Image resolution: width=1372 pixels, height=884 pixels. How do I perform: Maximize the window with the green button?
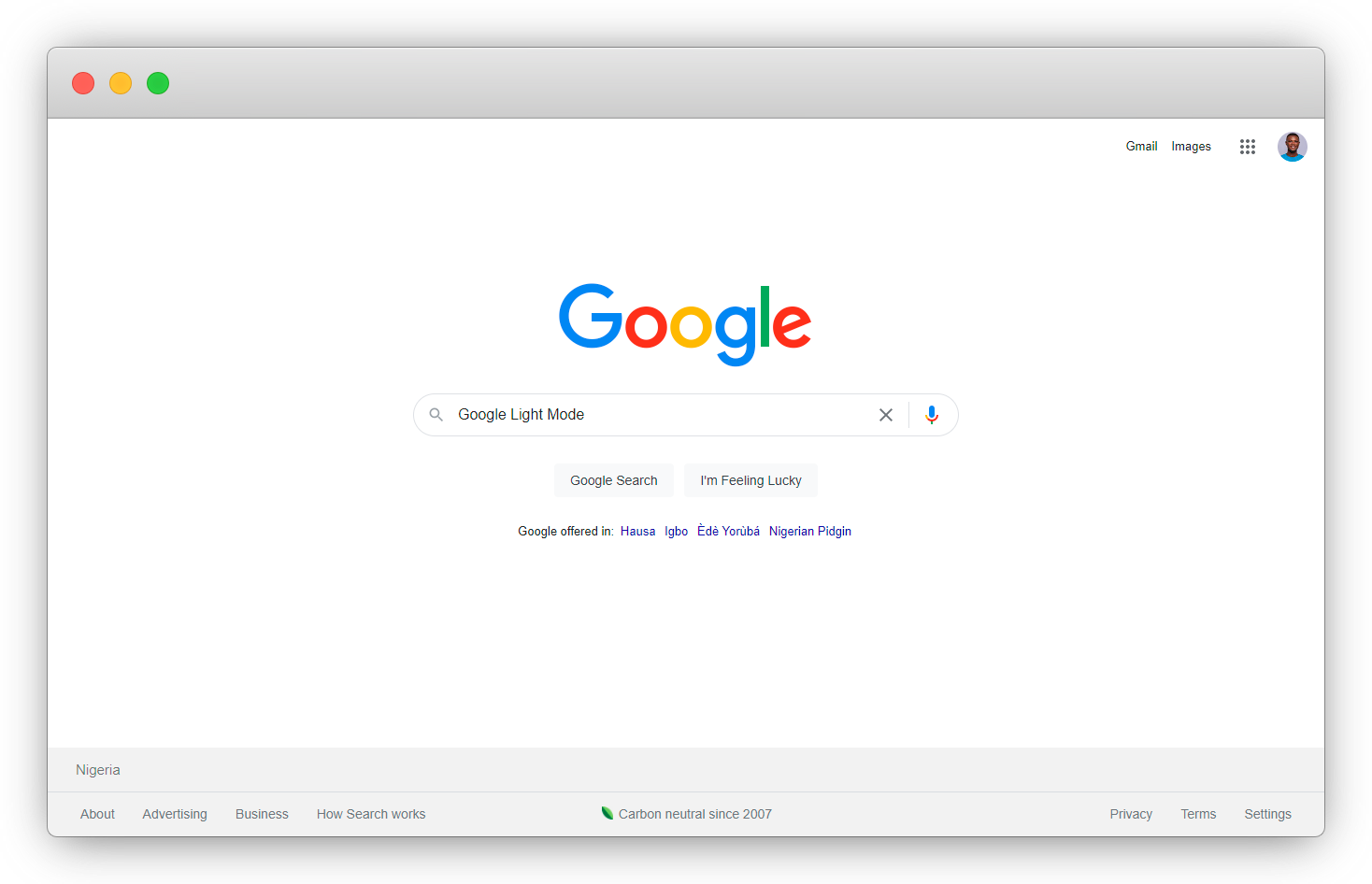[x=158, y=83]
